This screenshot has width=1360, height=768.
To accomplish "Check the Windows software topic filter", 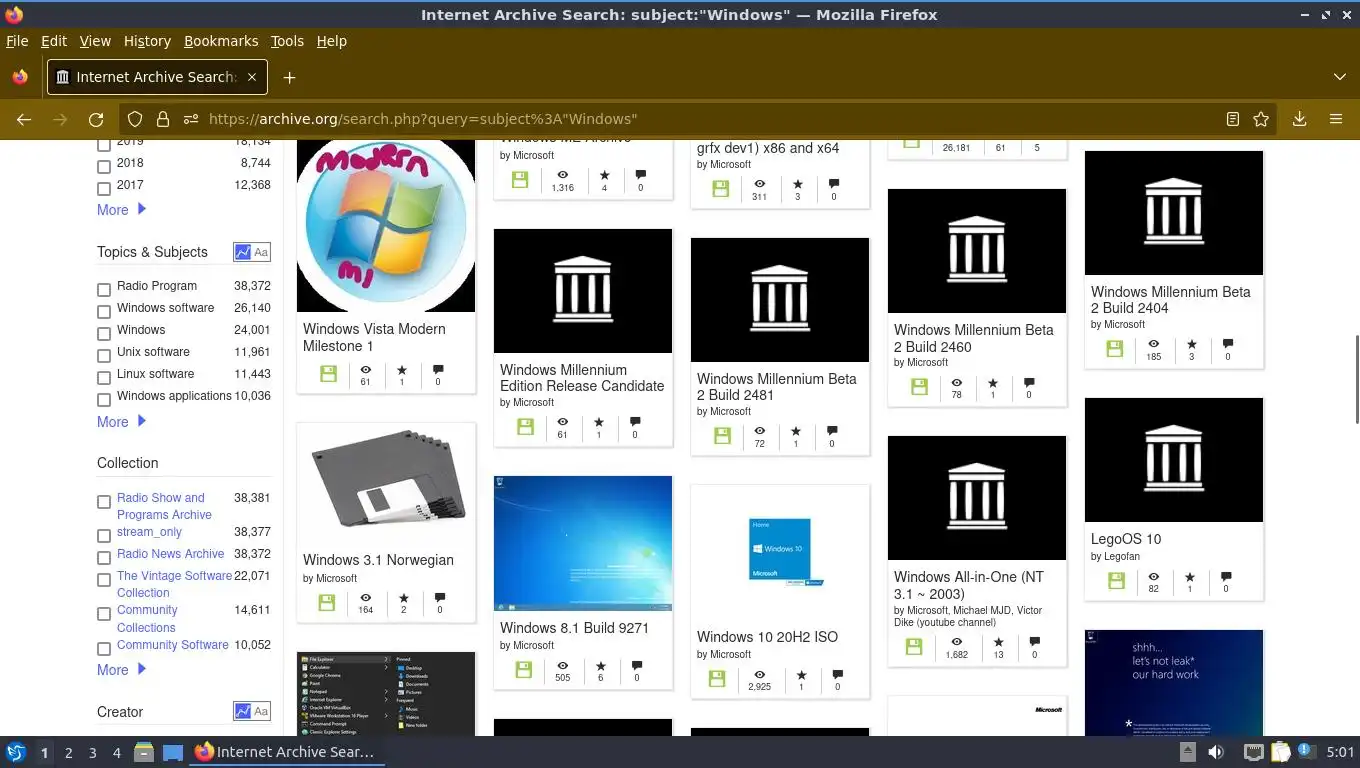I will click(104, 311).
